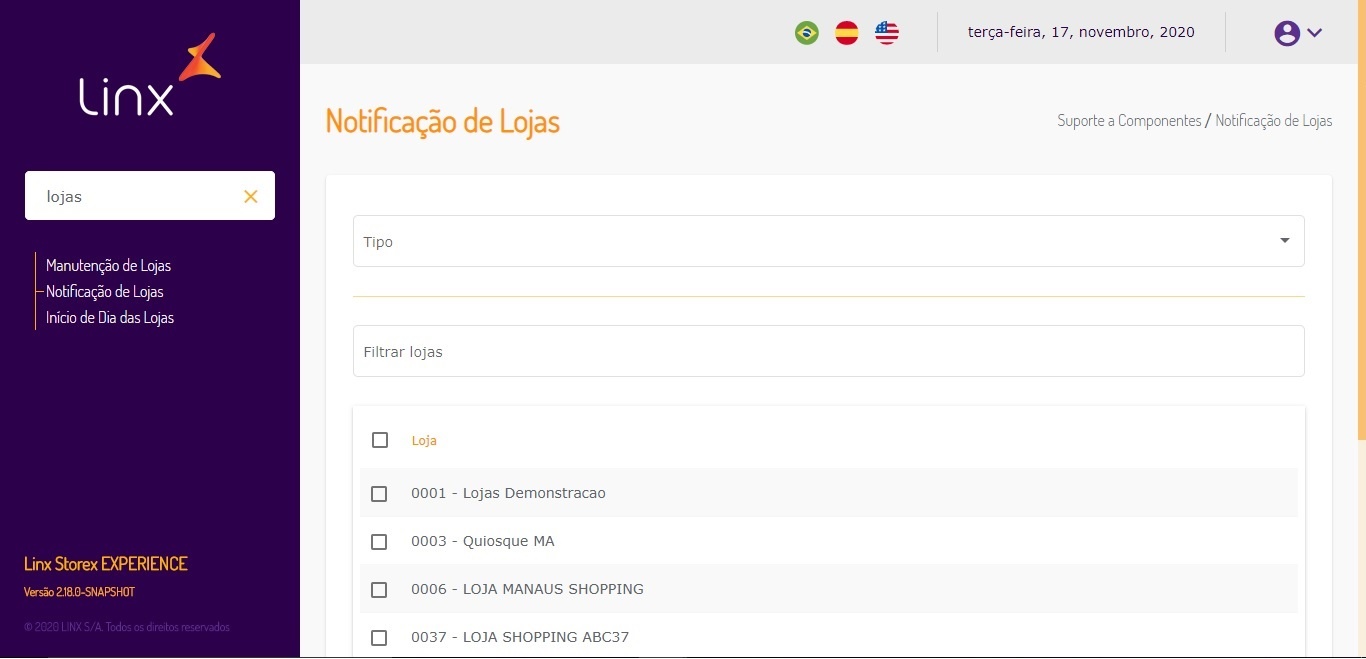Screen dimensions: 1366x659
Task: Open the Tipo dropdown
Action: click(828, 241)
